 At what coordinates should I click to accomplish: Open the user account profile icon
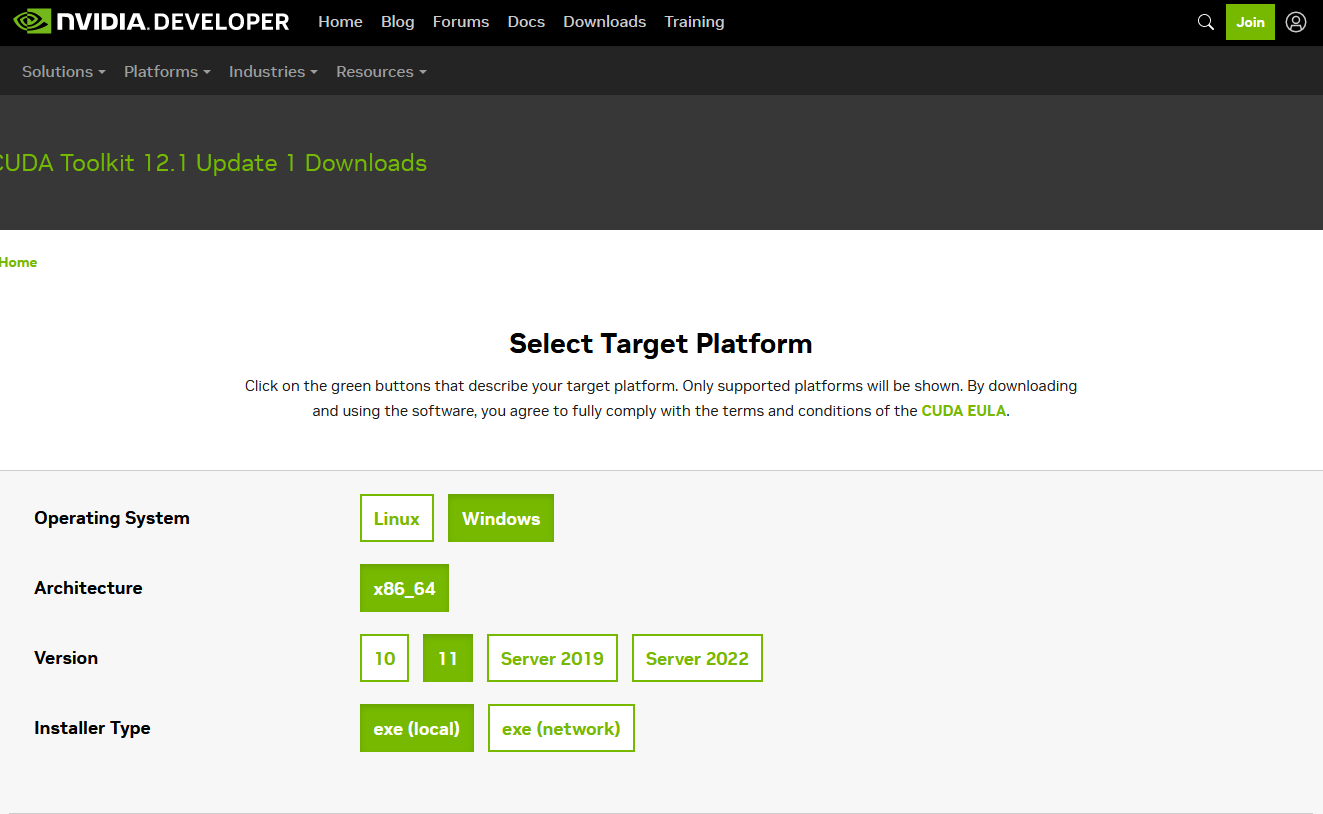click(x=1296, y=22)
